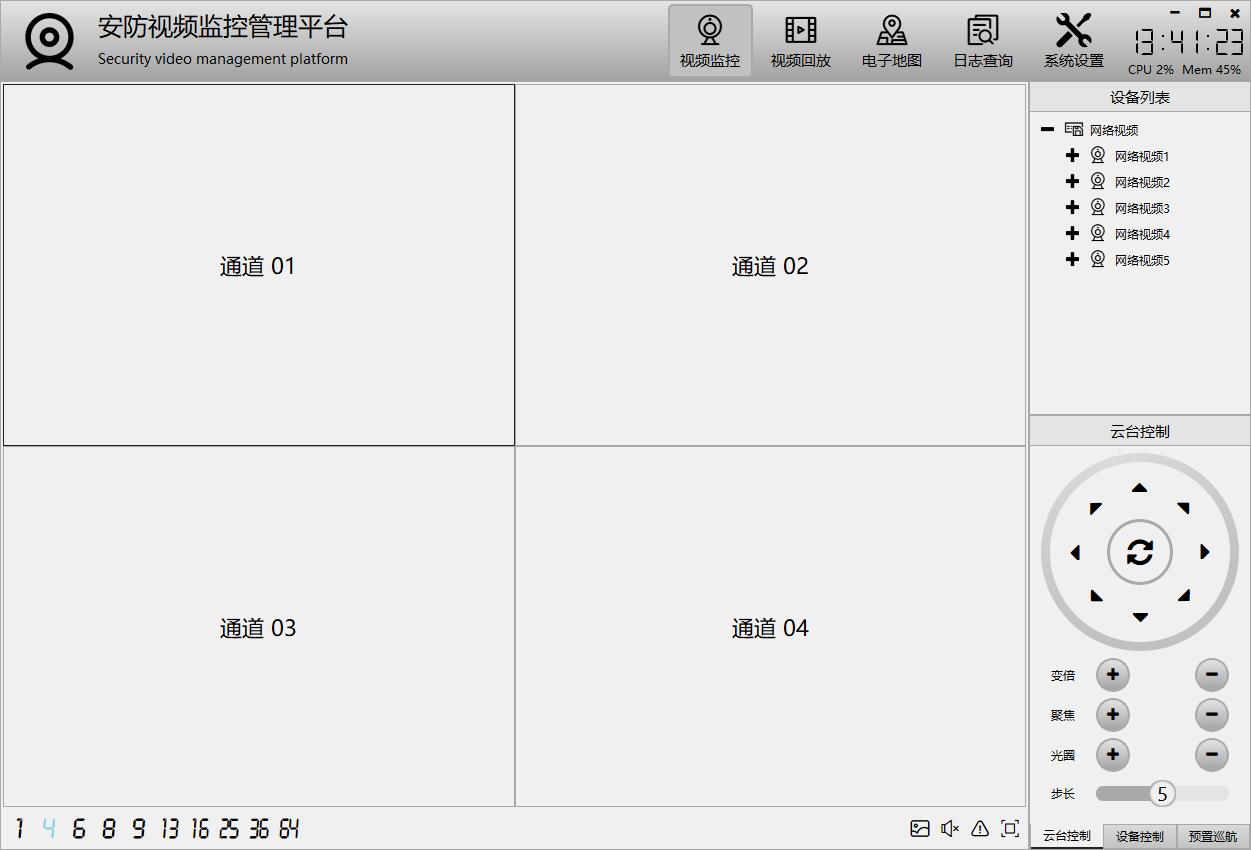This screenshot has width=1251, height=850.
Task: Toggle fullscreen view icon
Action: click(1010, 828)
